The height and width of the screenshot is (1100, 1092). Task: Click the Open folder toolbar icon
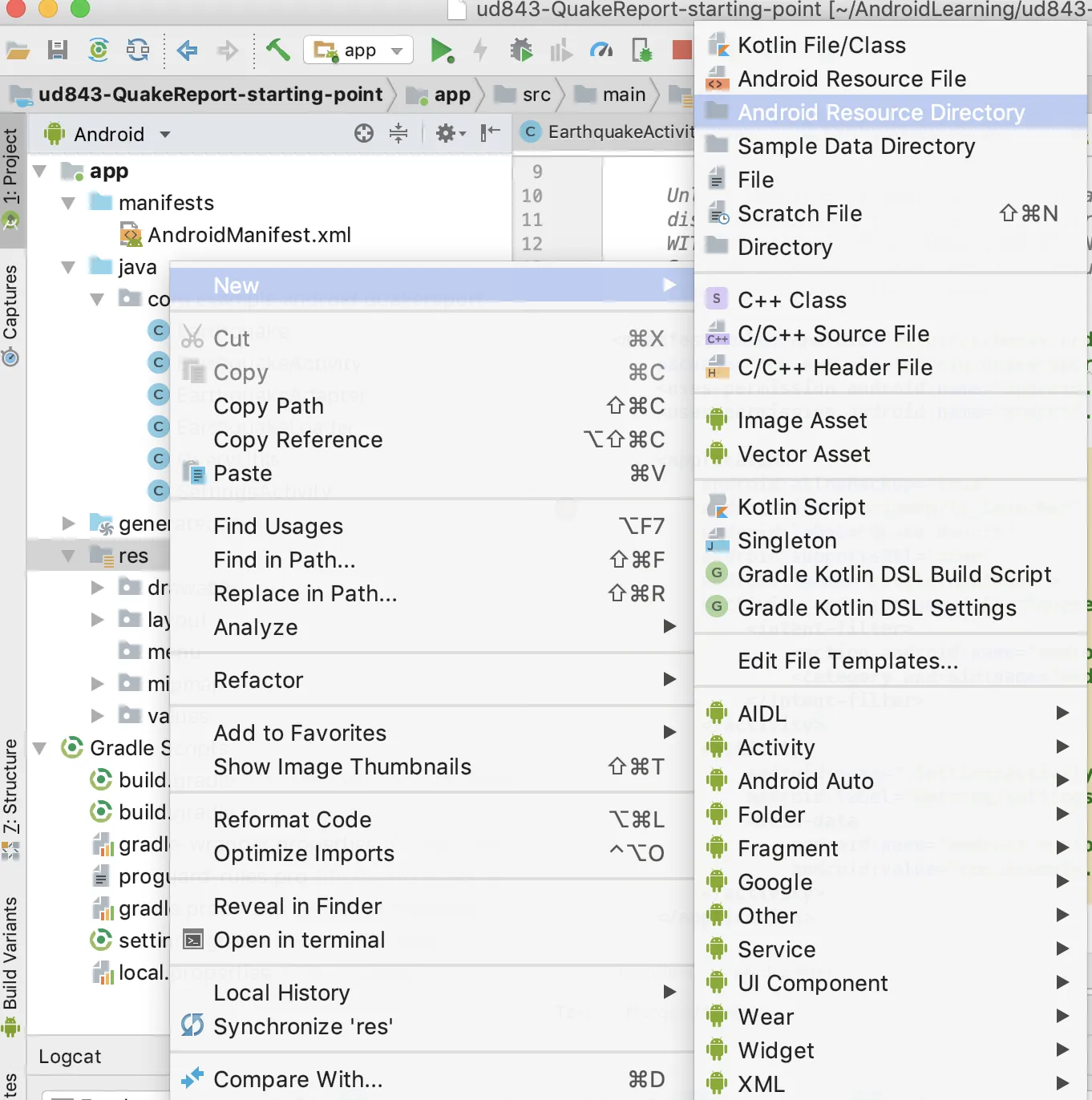coord(18,51)
